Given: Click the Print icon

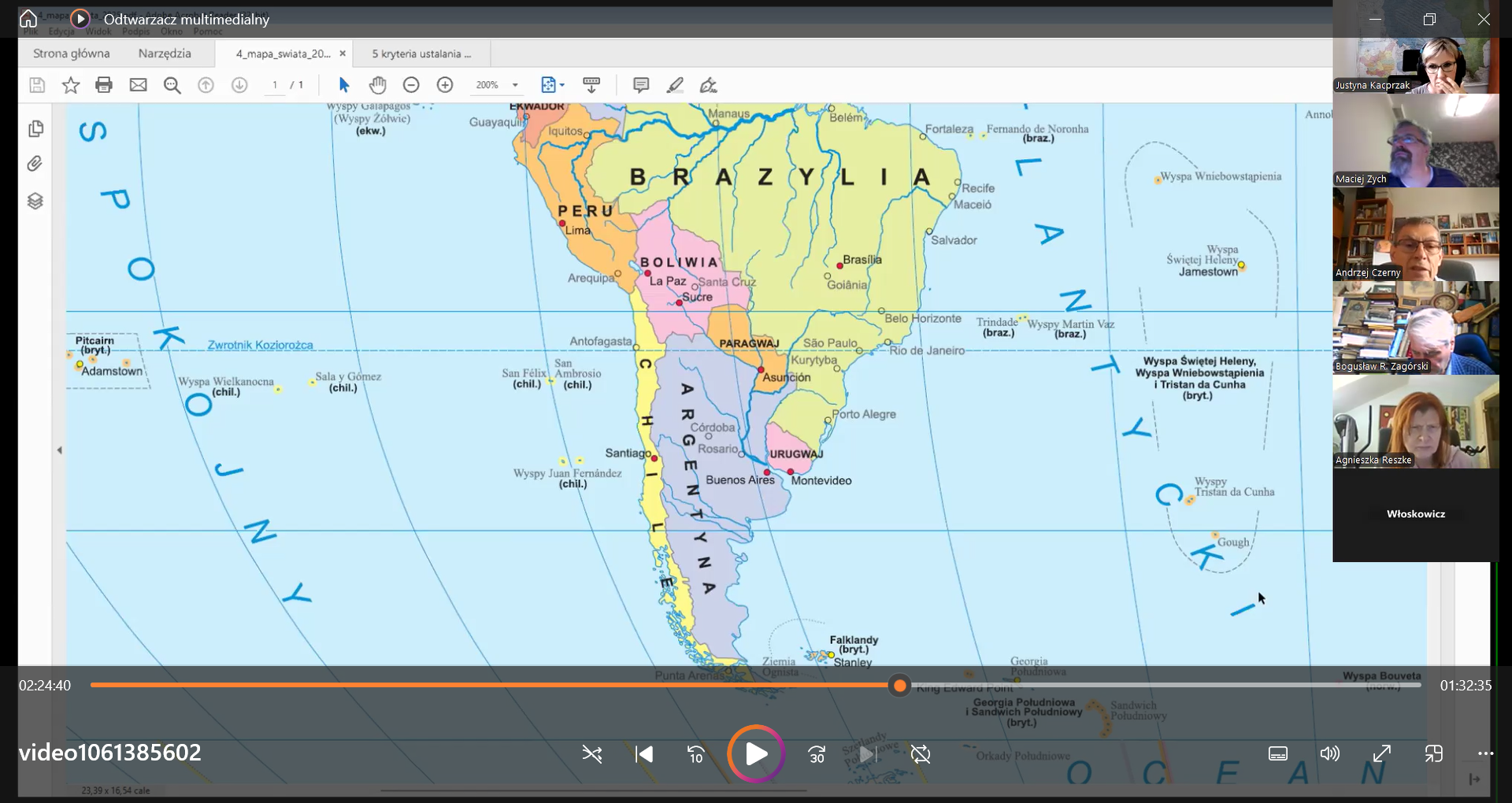Looking at the screenshot, I should (x=104, y=85).
